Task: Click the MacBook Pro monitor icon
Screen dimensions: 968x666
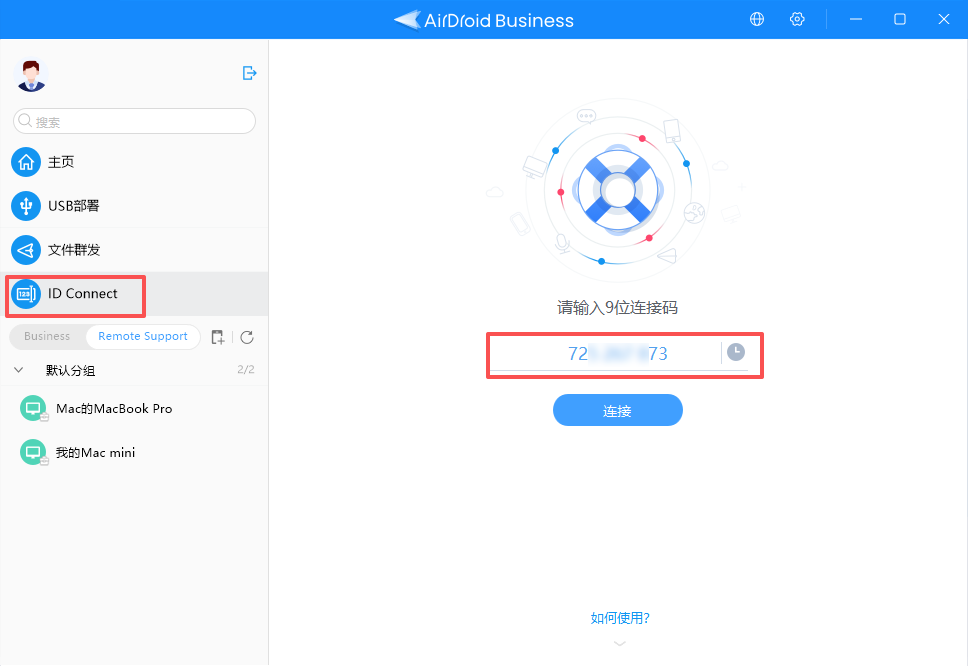Action: 33,408
